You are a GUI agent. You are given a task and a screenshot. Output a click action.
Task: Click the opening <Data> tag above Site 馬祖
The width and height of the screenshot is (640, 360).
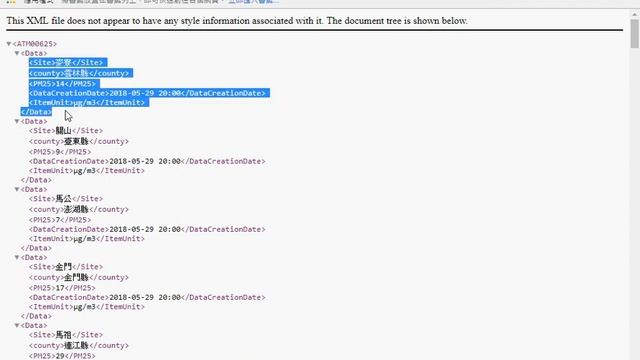[34, 325]
